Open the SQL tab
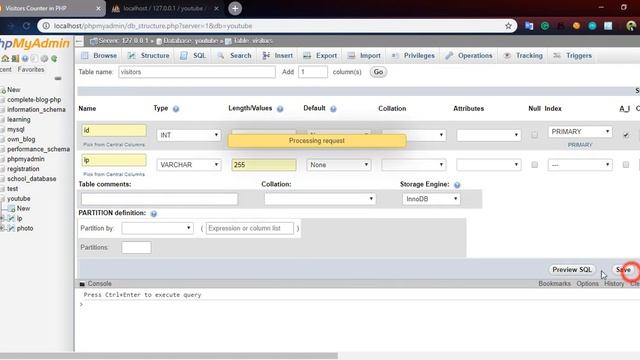Image resolution: width=640 pixels, height=360 pixels. coord(193,56)
